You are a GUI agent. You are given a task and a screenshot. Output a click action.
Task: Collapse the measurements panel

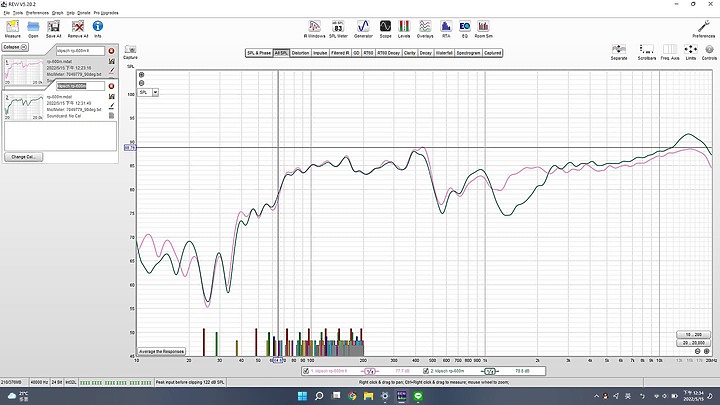[15, 47]
